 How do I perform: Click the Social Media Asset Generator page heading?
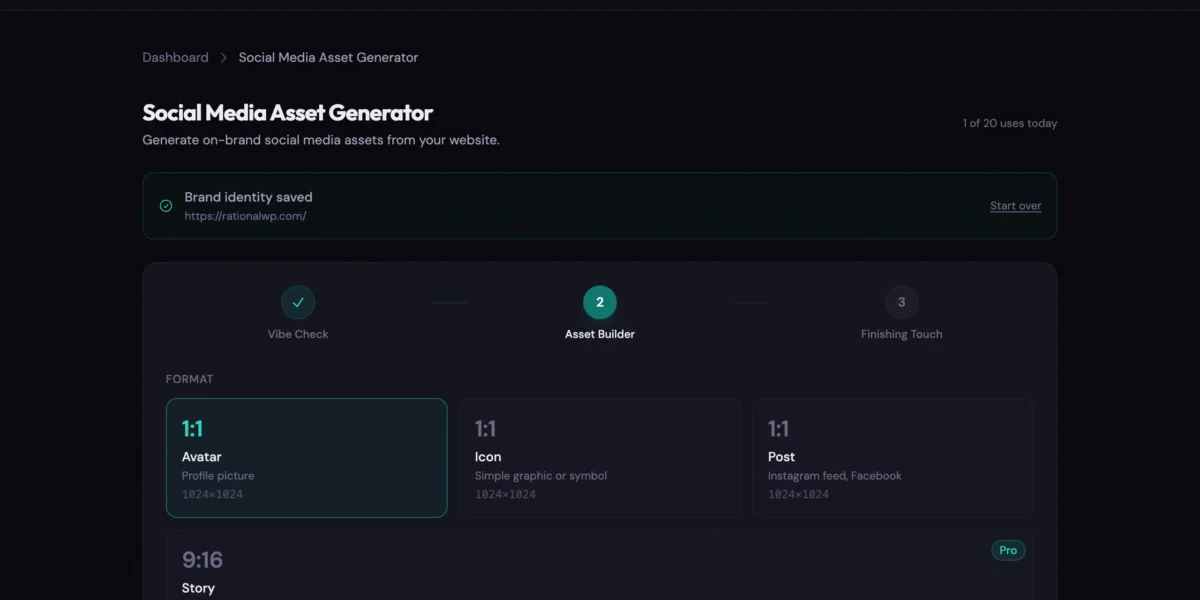click(288, 113)
